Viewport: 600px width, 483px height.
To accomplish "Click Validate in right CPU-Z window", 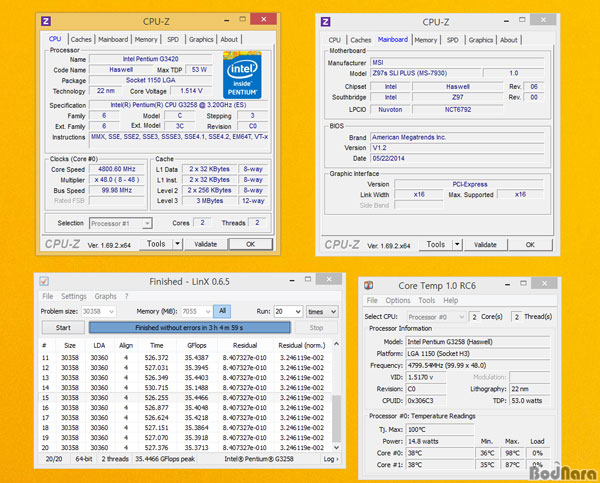I will pos(485,245).
